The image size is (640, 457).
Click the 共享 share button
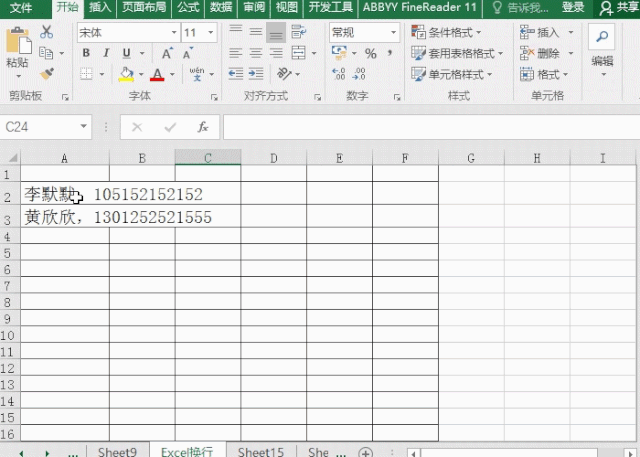pyautogui.click(x=620, y=7)
